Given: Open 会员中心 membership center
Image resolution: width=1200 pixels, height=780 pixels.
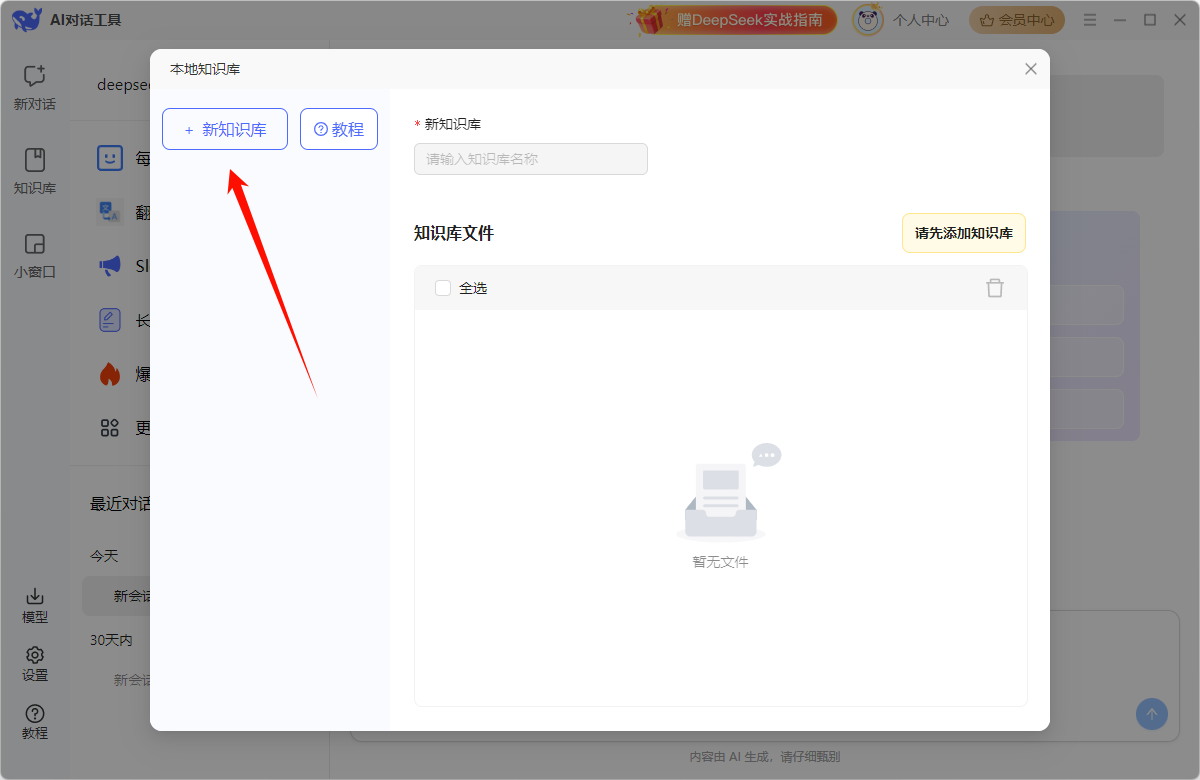Looking at the screenshot, I should 1016,20.
